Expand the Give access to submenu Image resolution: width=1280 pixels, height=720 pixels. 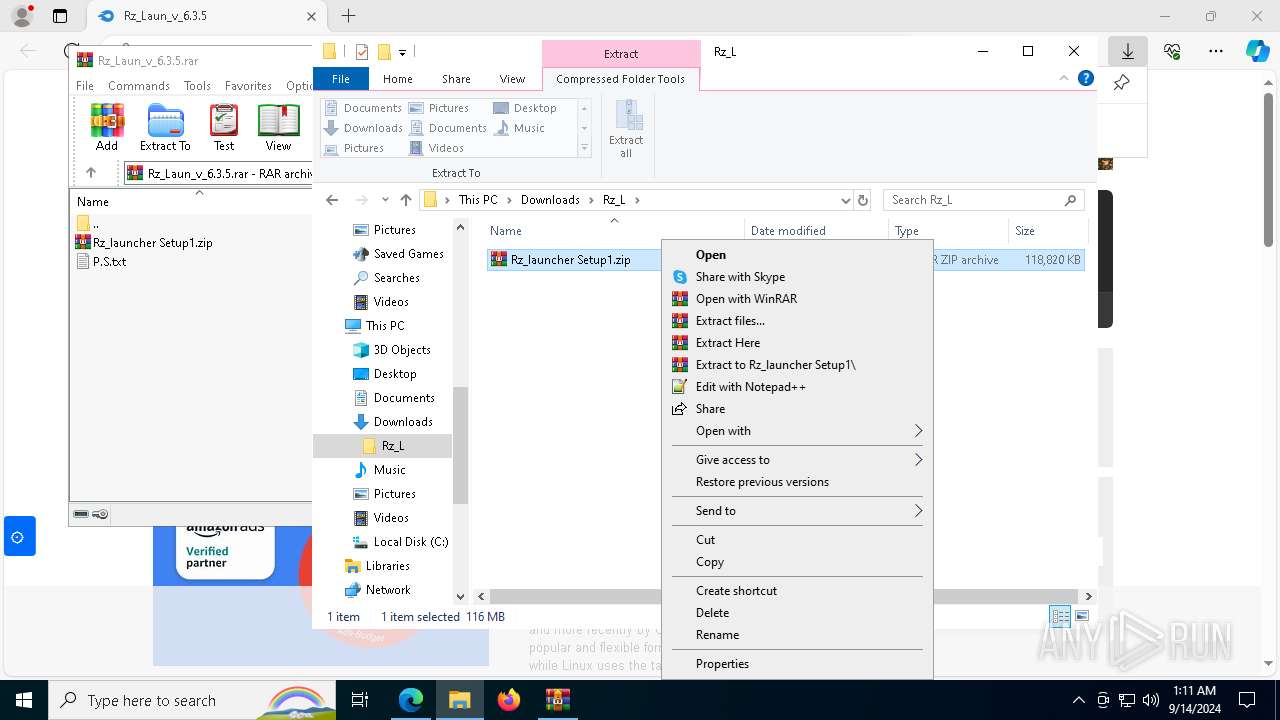click(797, 460)
